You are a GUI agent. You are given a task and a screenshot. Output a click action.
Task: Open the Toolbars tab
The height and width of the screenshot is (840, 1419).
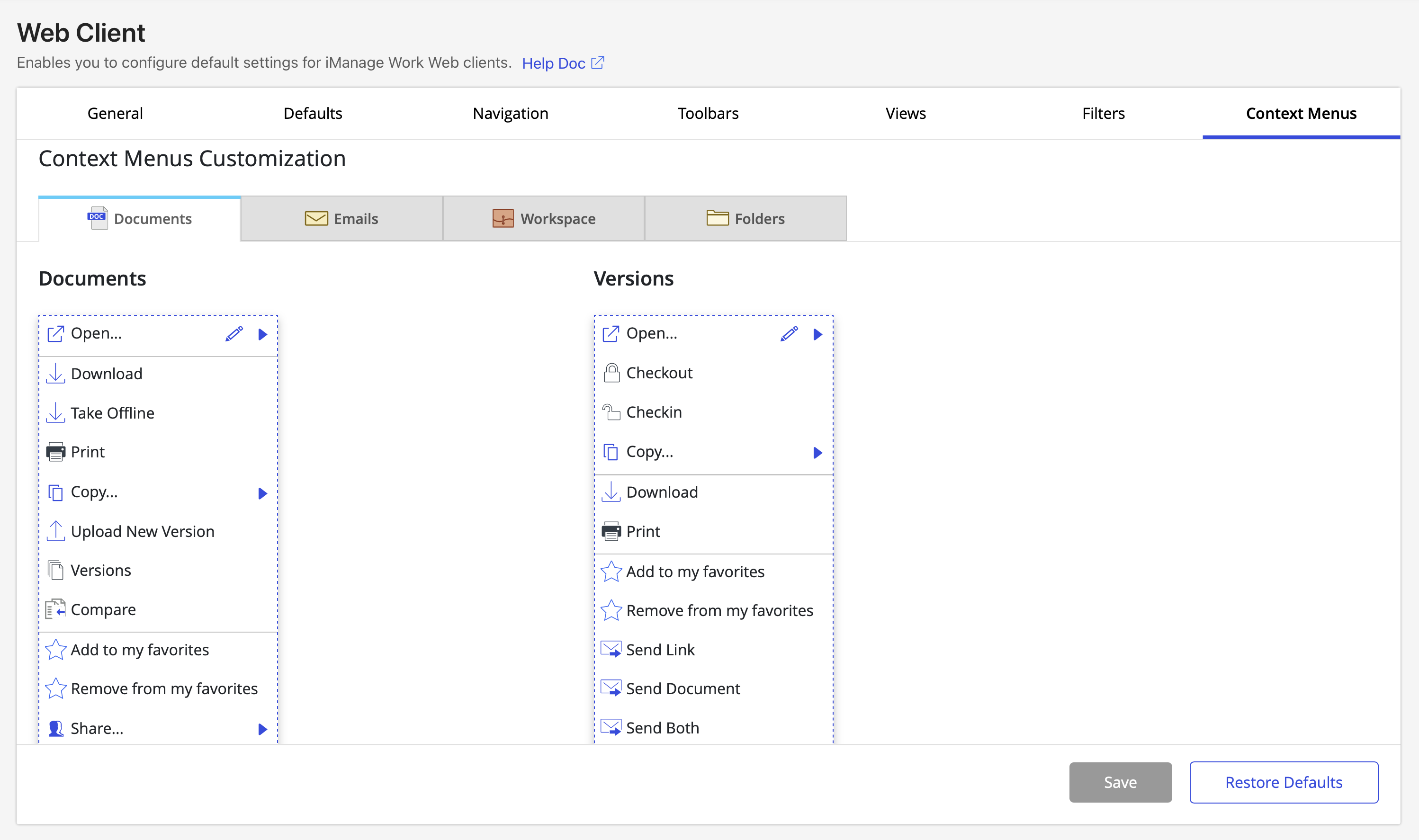coord(708,113)
